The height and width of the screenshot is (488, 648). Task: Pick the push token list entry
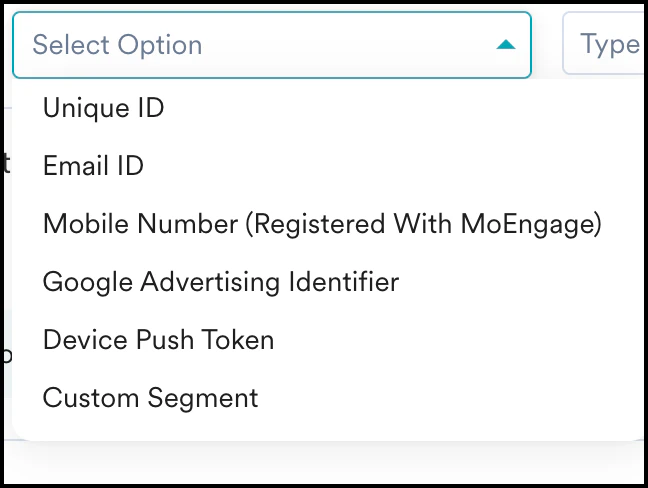[158, 340]
